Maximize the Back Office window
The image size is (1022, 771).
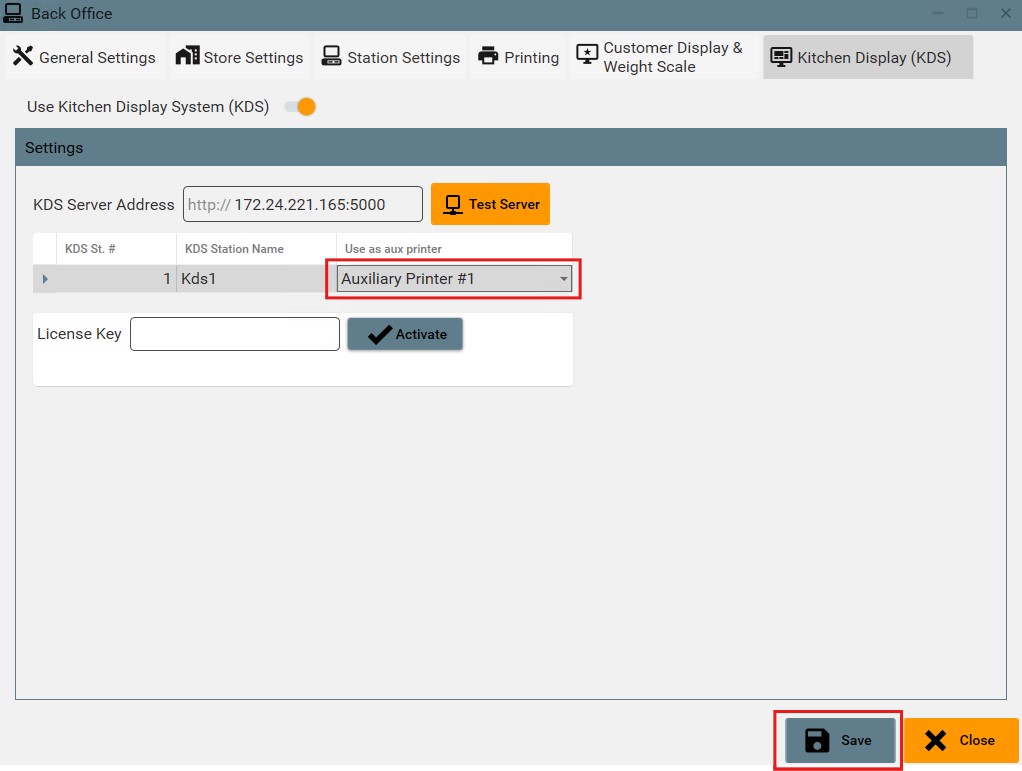[x=971, y=13]
